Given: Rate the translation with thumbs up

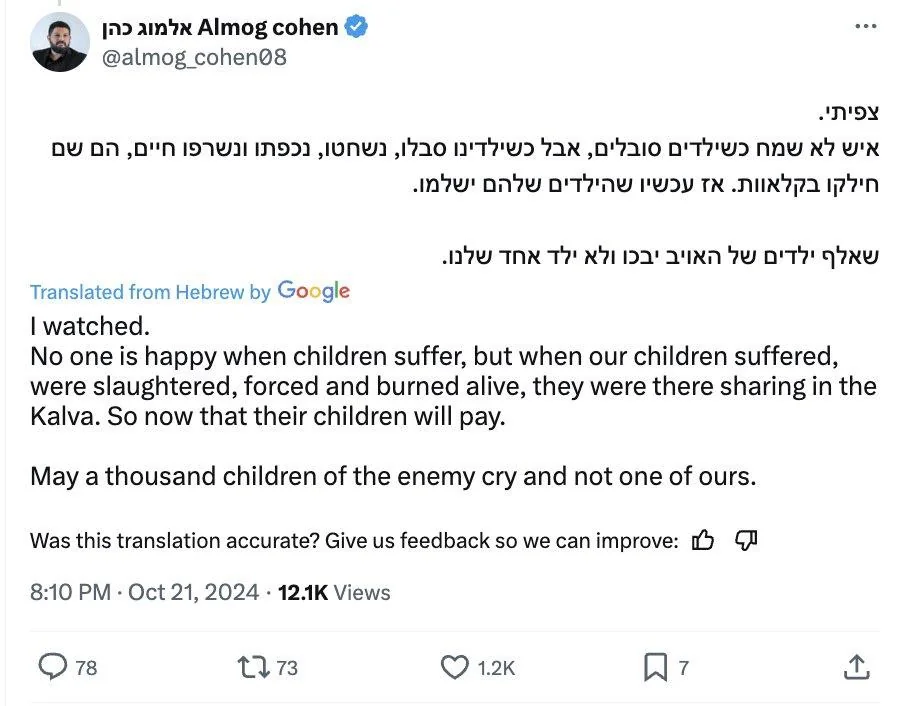Looking at the screenshot, I should [703, 541].
